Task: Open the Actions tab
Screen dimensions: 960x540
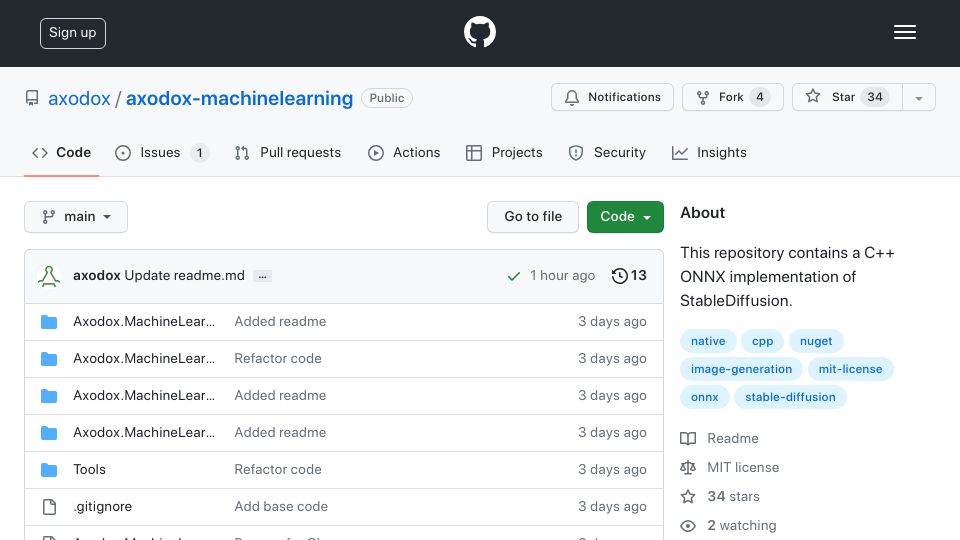Action: (x=404, y=152)
